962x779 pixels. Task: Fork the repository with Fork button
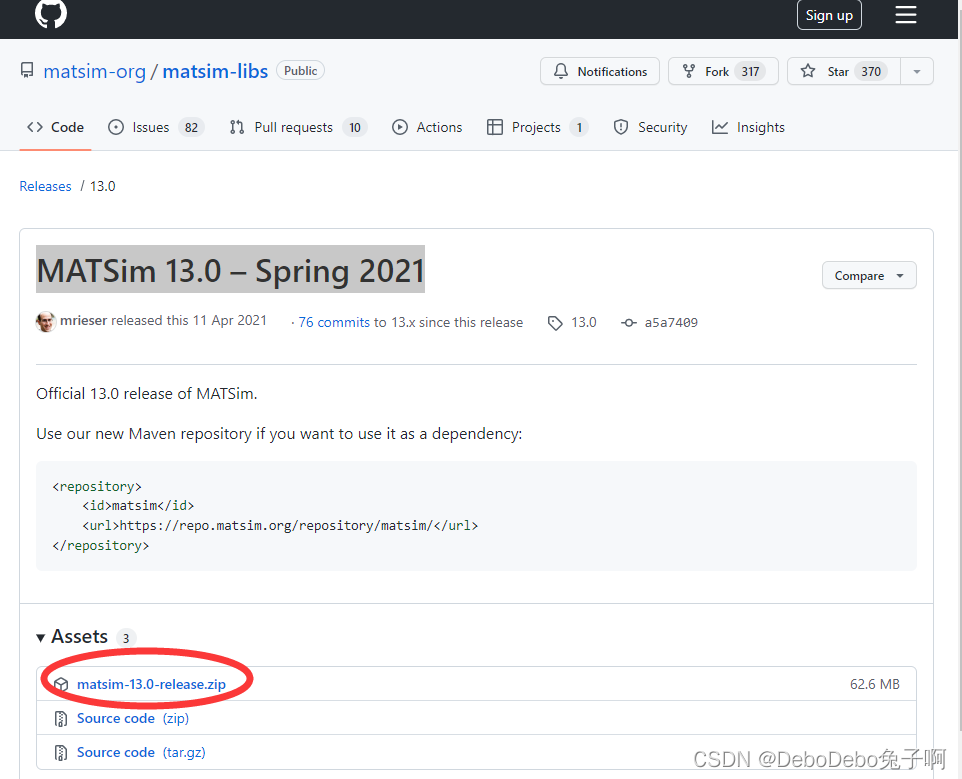[723, 71]
